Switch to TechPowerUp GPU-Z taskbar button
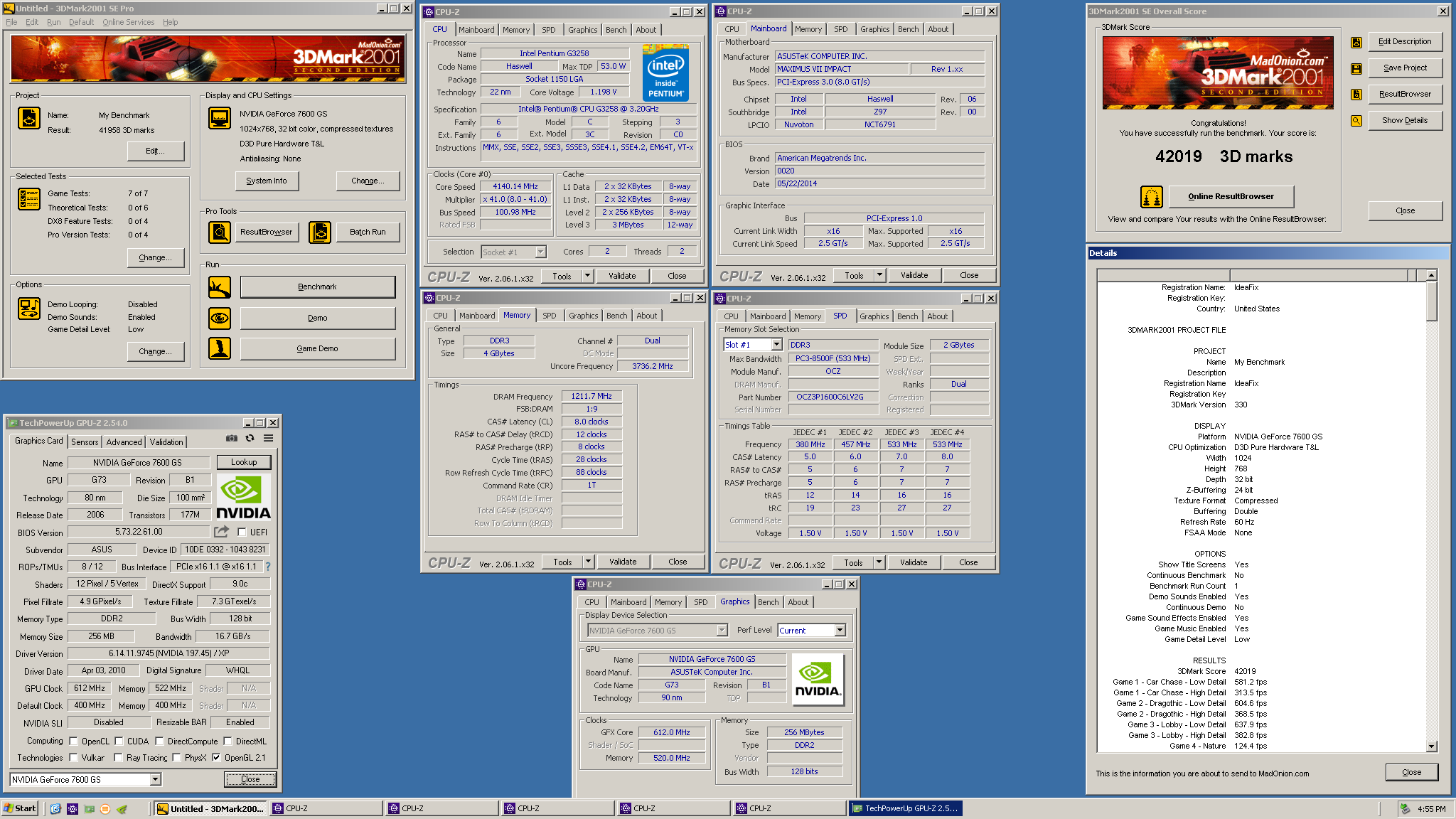Viewport: 1456px width, 819px height. tap(906, 809)
